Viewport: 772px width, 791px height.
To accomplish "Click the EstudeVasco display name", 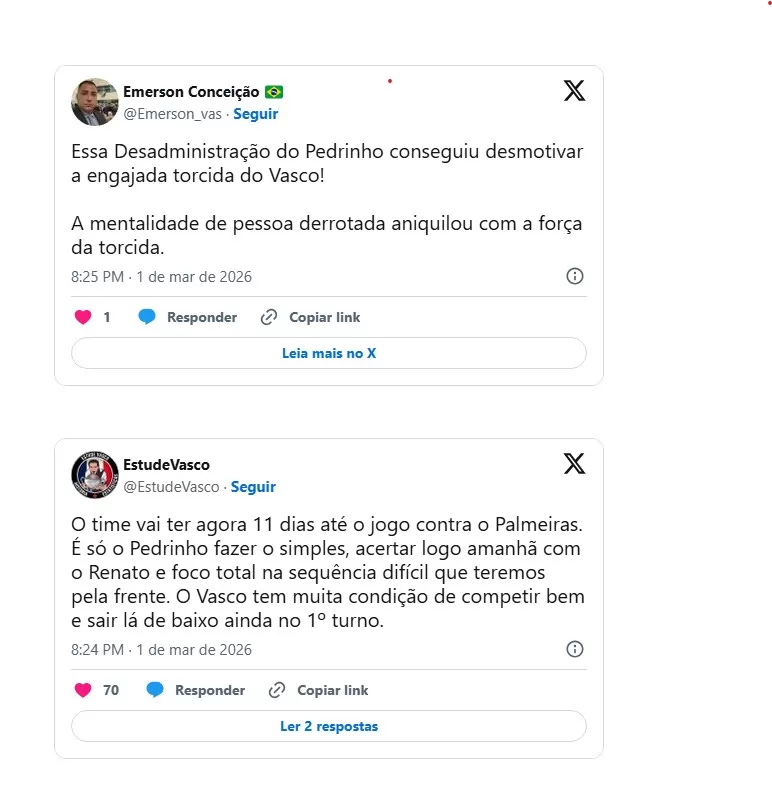I will [x=166, y=465].
